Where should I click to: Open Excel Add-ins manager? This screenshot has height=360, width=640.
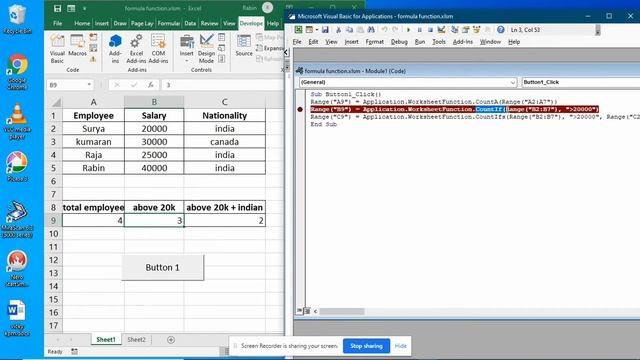click(x=136, y=49)
